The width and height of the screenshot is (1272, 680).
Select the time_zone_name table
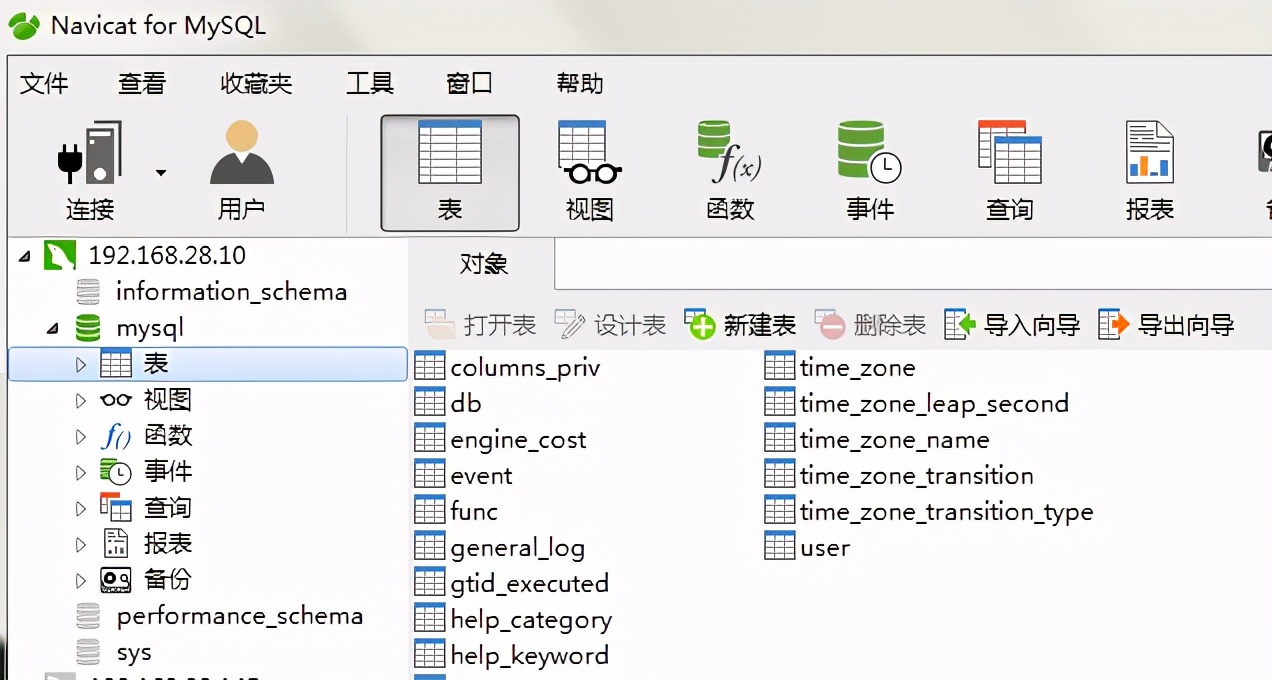[x=894, y=440]
